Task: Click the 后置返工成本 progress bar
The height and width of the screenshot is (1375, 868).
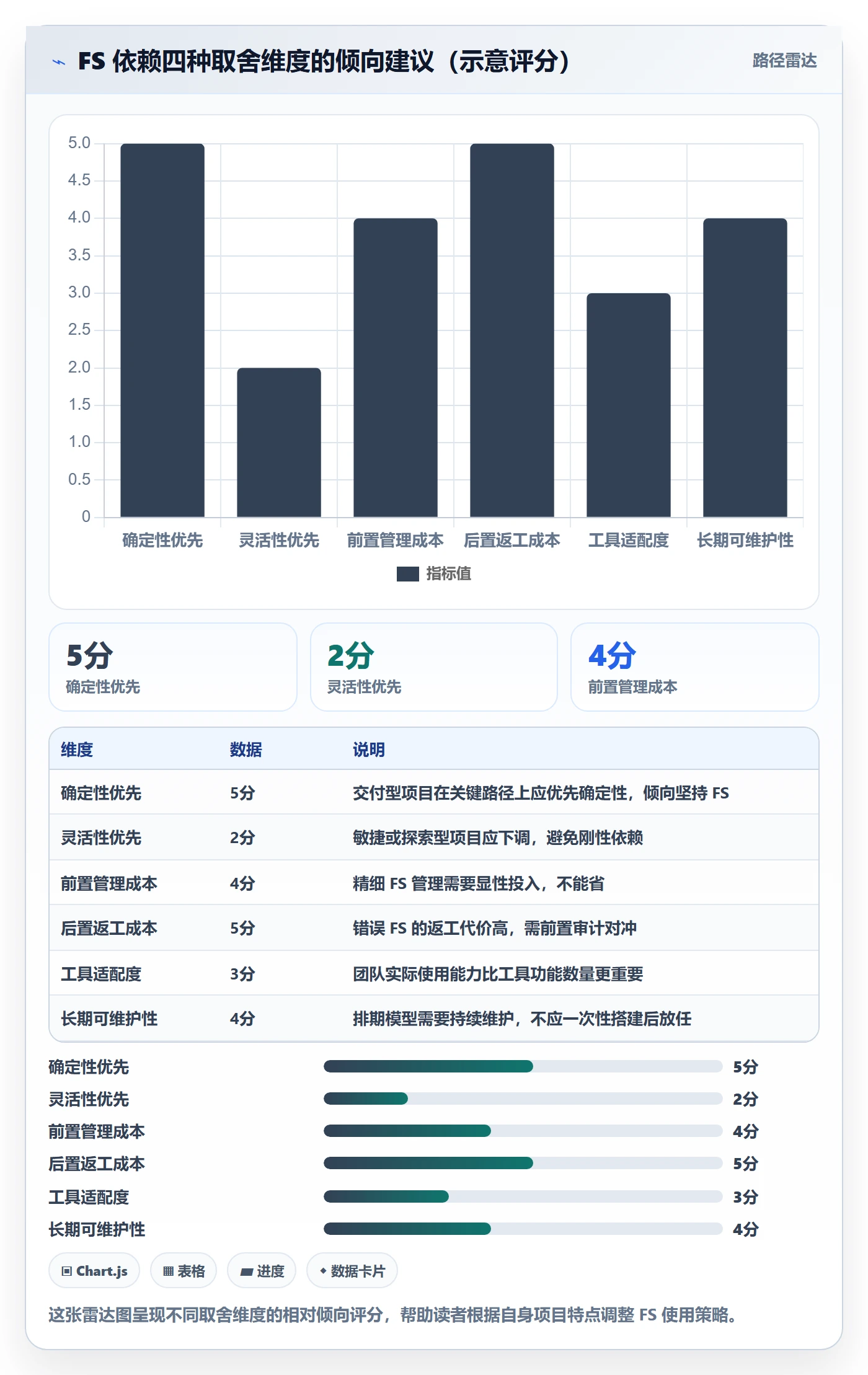Action: click(x=523, y=1163)
